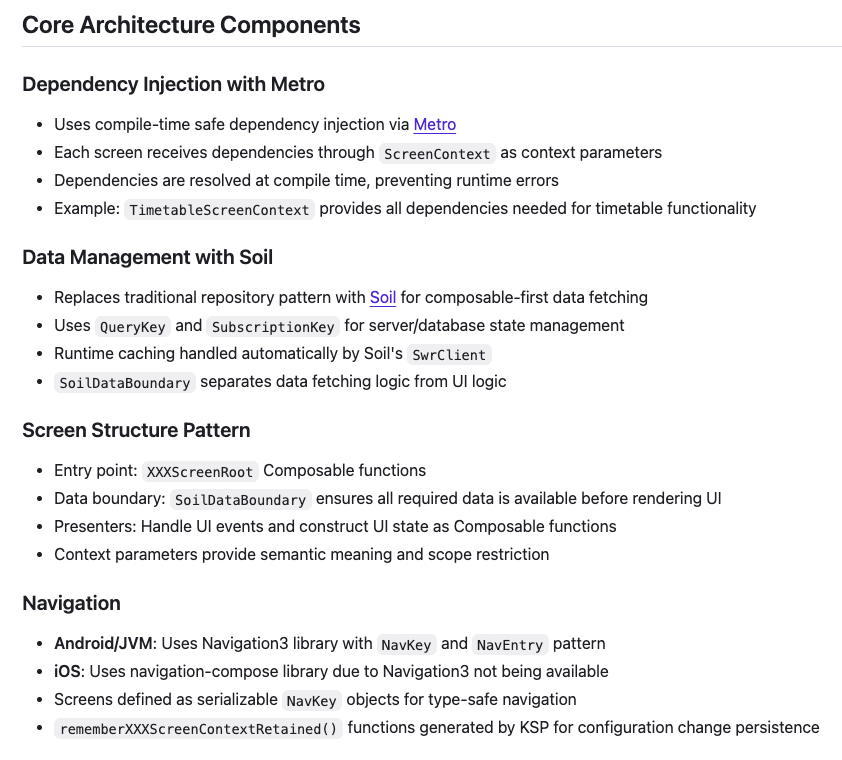The width and height of the screenshot is (842, 760).
Task: Open the Metro hyperlink
Action: pyautogui.click(x=434, y=125)
